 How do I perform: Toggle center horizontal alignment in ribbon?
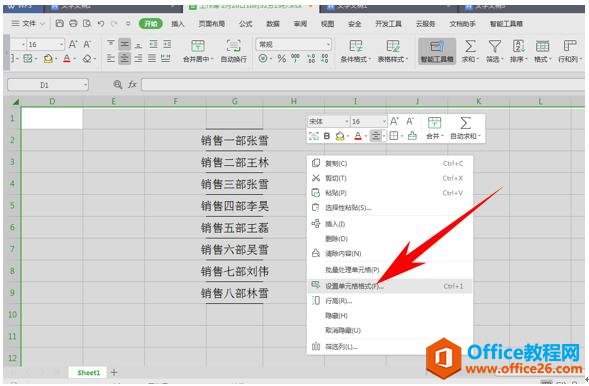tap(125, 58)
